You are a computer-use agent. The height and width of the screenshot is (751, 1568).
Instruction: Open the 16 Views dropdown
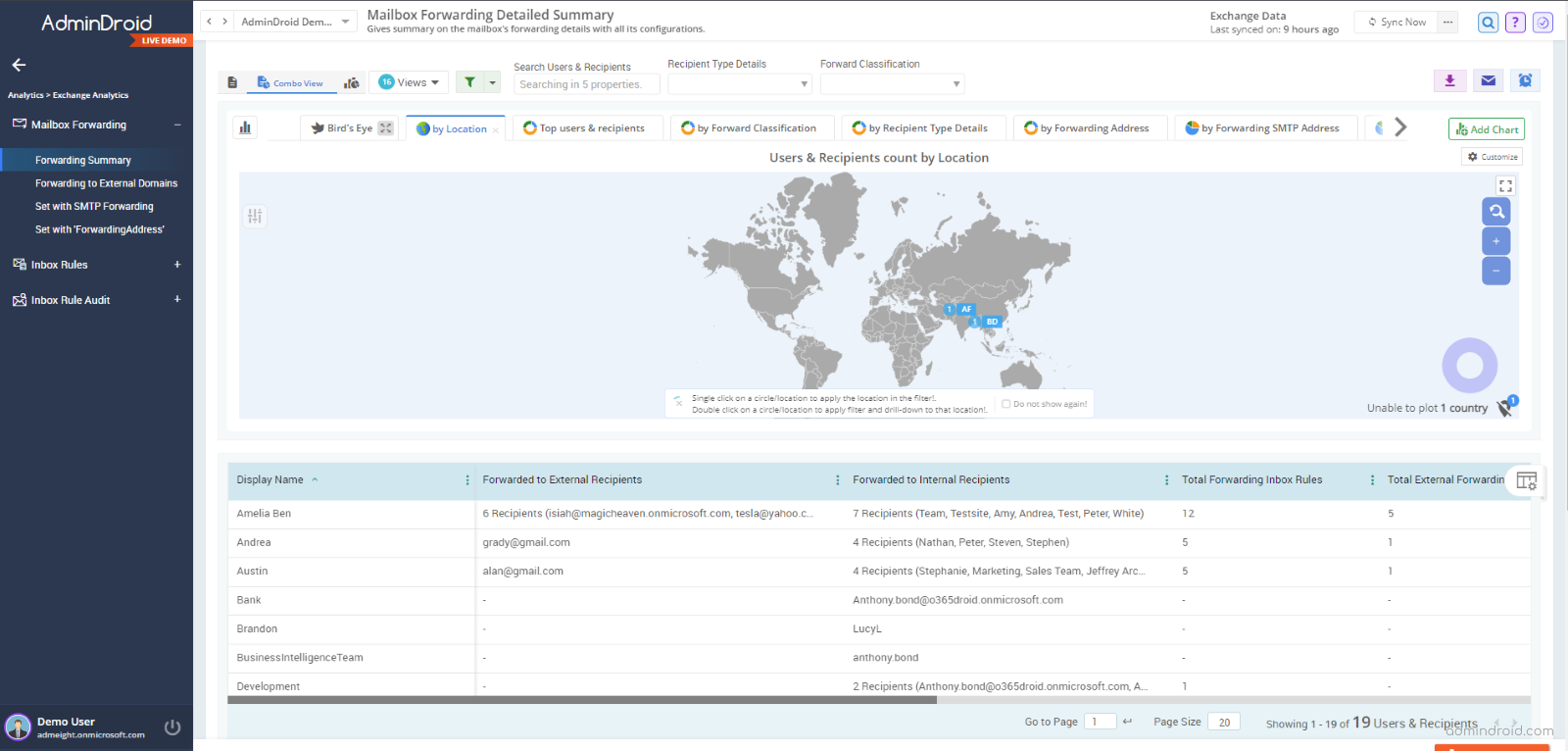(410, 82)
